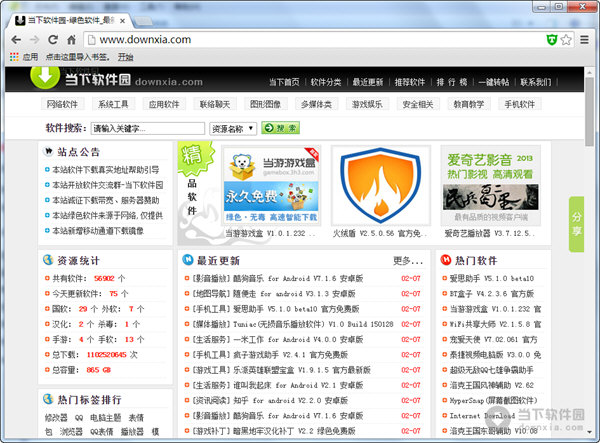The width and height of the screenshot is (600, 443).
Task: Open 一米工作 for Android V4.0.0 entry
Action: pyautogui.click(x=277, y=339)
